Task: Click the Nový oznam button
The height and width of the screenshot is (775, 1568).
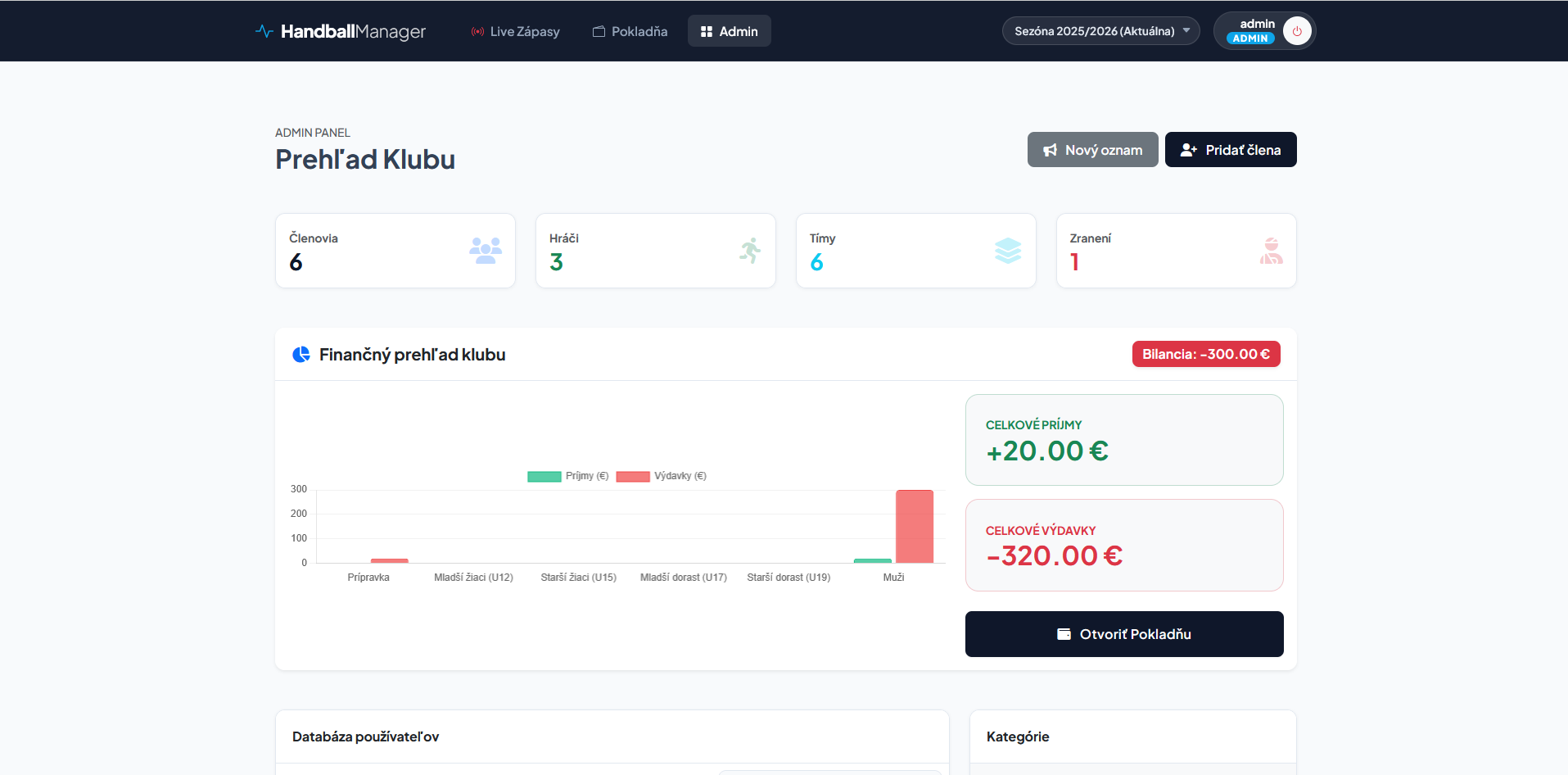Action: tap(1092, 150)
